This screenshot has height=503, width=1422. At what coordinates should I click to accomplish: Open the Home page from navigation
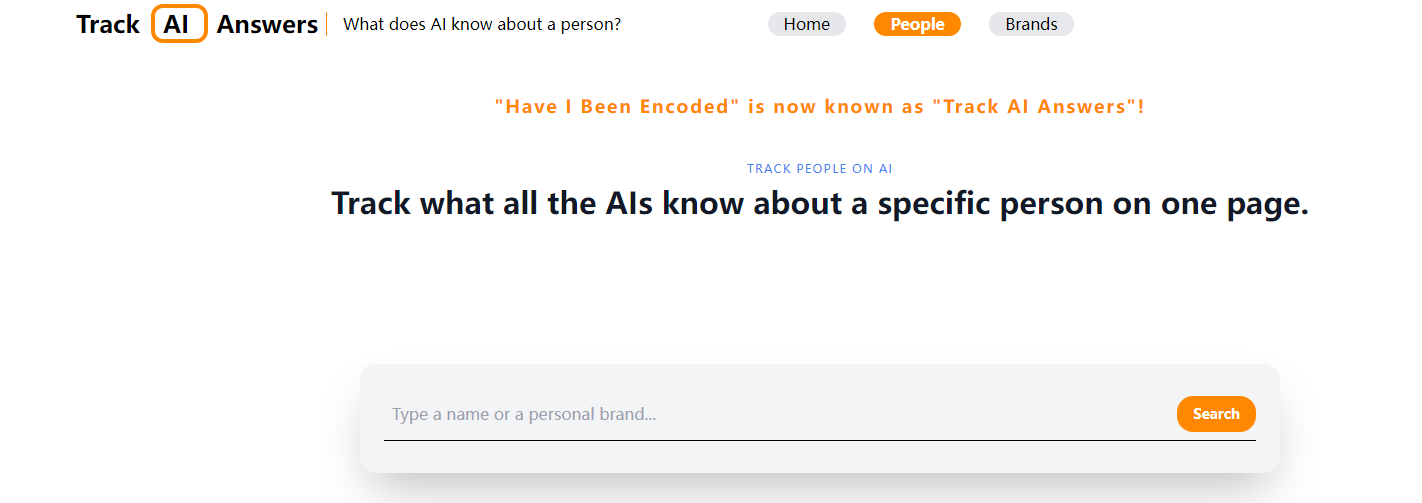(807, 24)
